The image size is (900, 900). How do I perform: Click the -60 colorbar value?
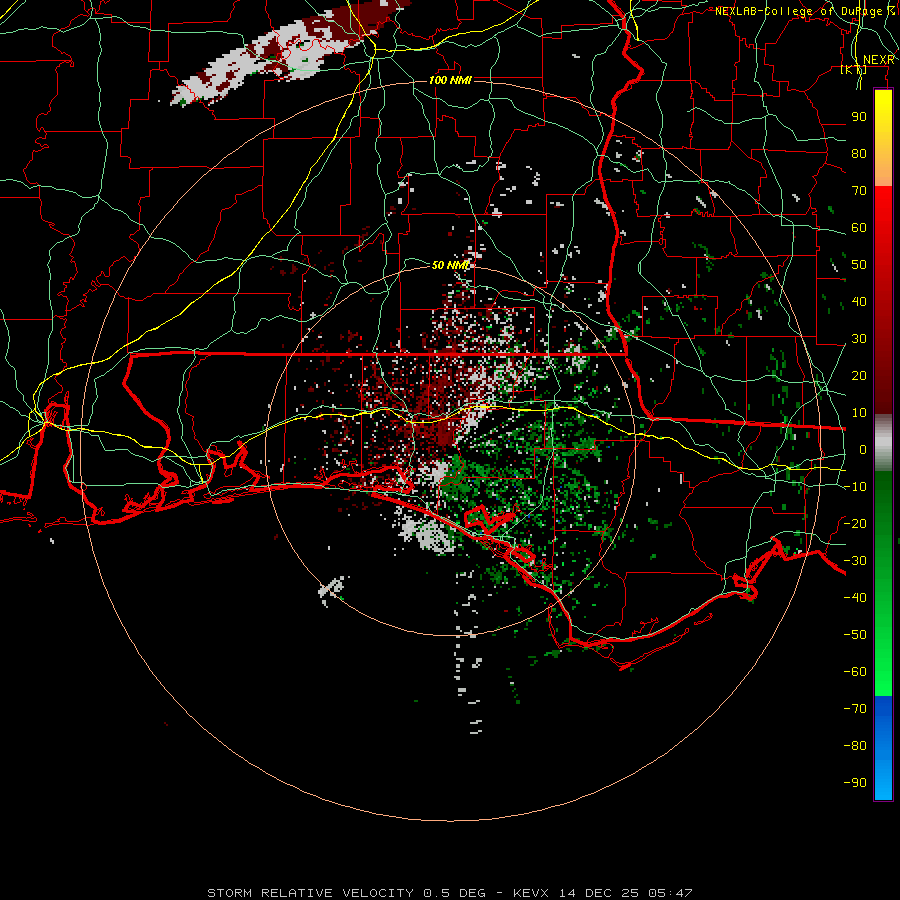[855, 672]
